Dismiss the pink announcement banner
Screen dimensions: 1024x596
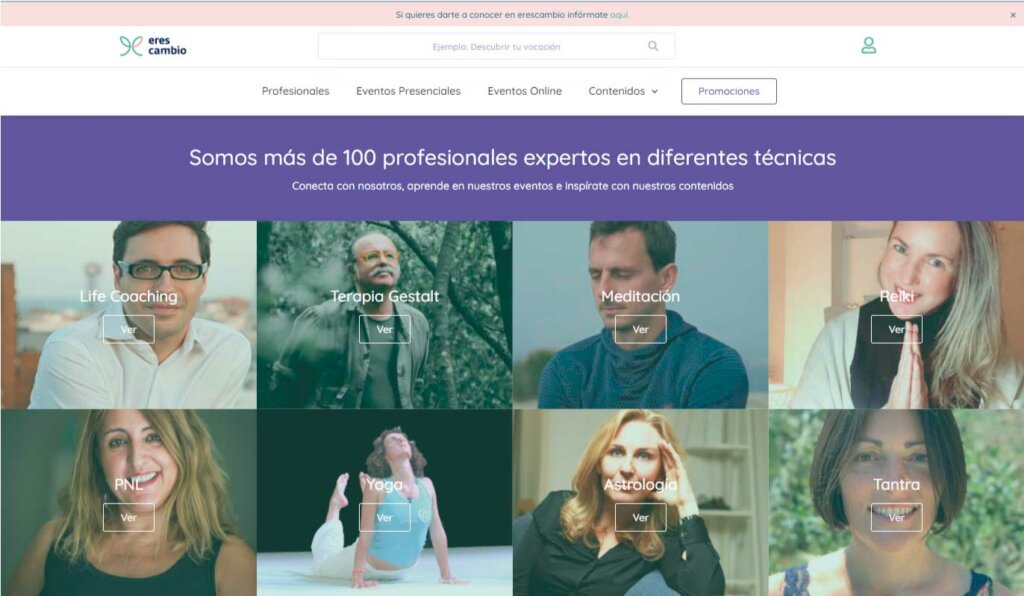1013,15
